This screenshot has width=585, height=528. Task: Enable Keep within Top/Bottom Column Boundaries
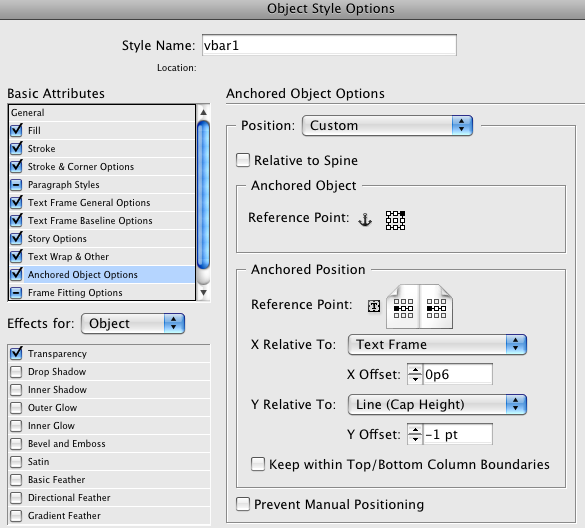(x=258, y=464)
